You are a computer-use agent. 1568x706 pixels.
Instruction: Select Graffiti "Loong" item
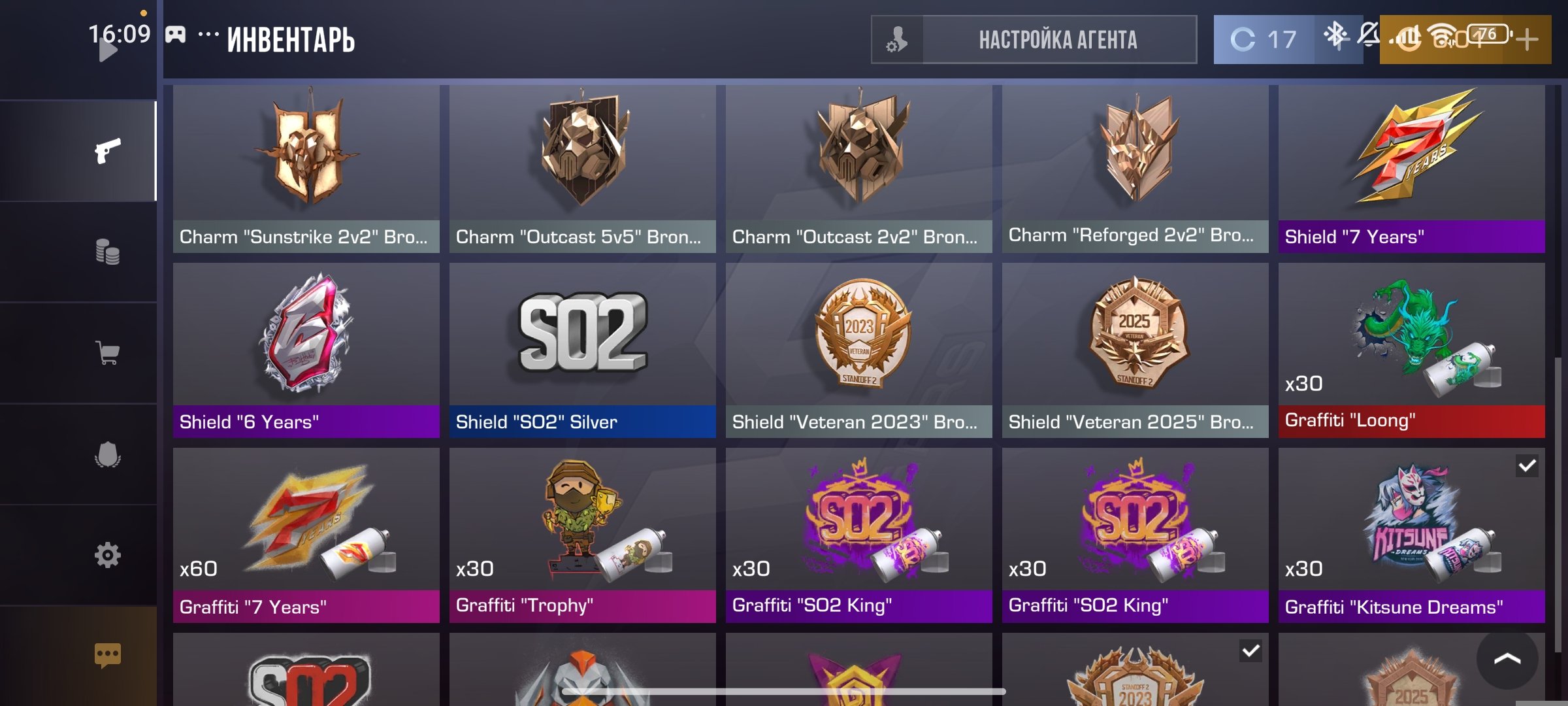1411,350
